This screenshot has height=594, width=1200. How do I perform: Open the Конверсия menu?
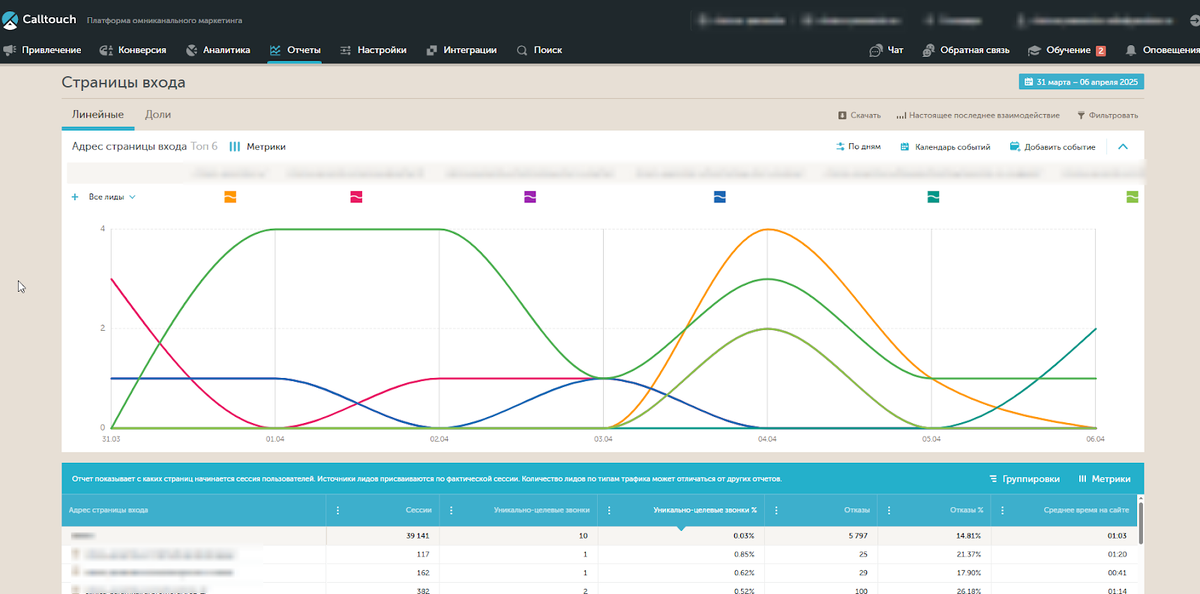pyautogui.click(x=133, y=50)
